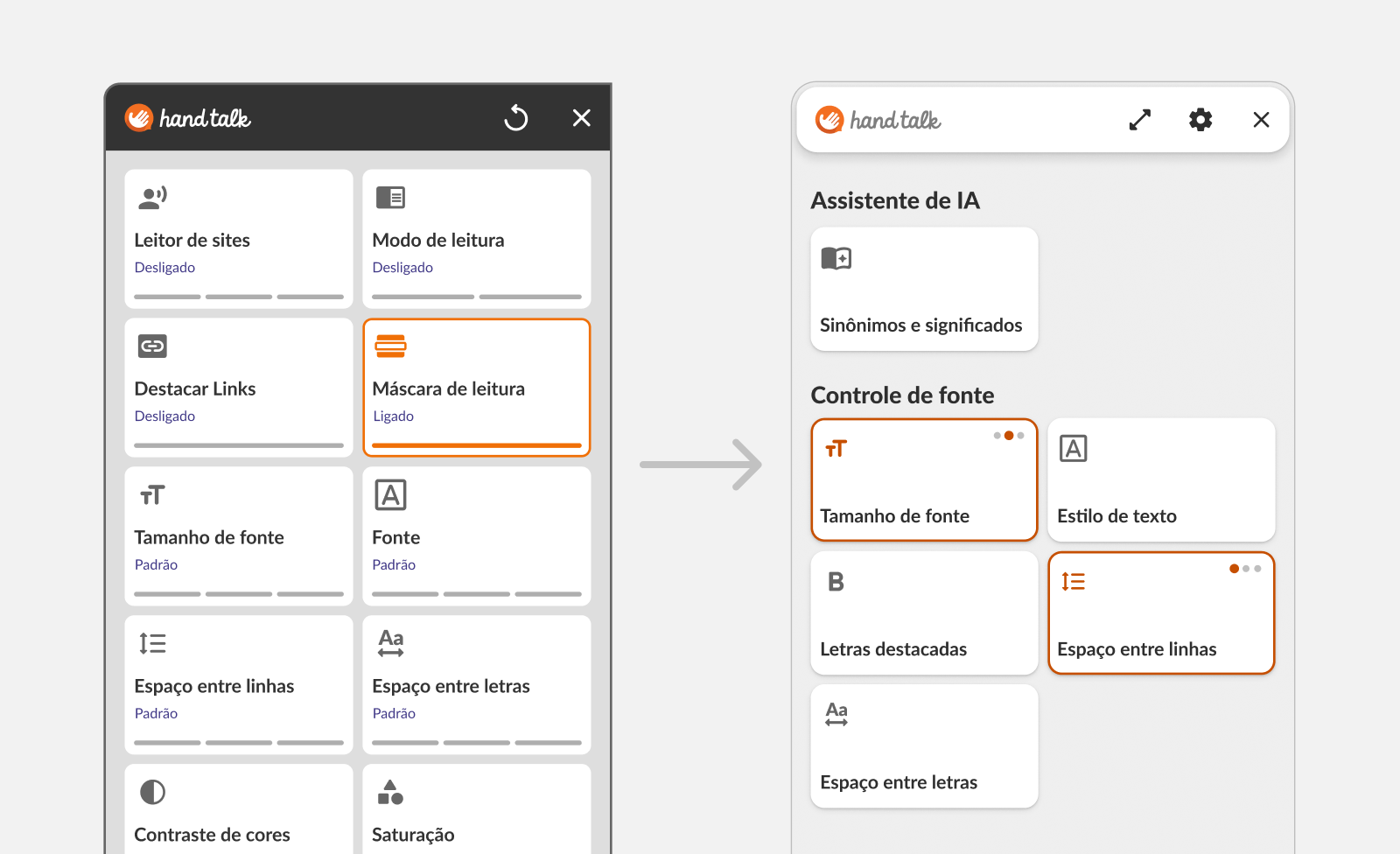This screenshot has height=854, width=1400.
Task: Expand the panel with the diagonal arrows icon
Action: tap(1139, 120)
